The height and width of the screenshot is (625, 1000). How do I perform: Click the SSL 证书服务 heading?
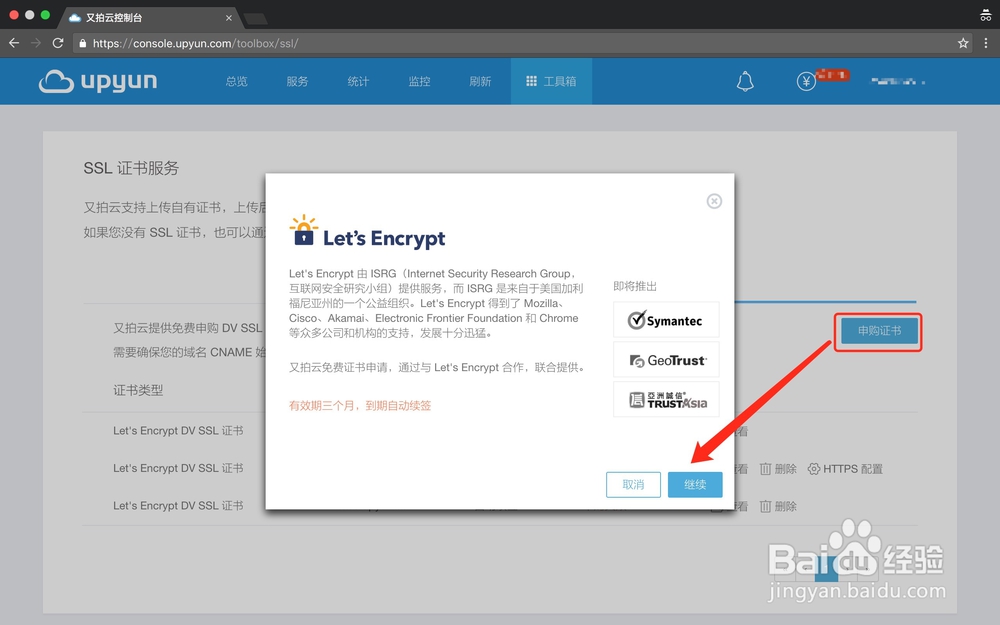(x=131, y=168)
